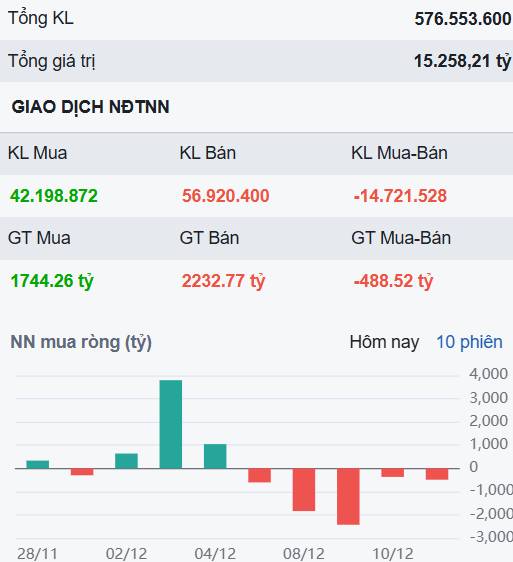
Task: Click GT Mua column header
Action: 39,238
